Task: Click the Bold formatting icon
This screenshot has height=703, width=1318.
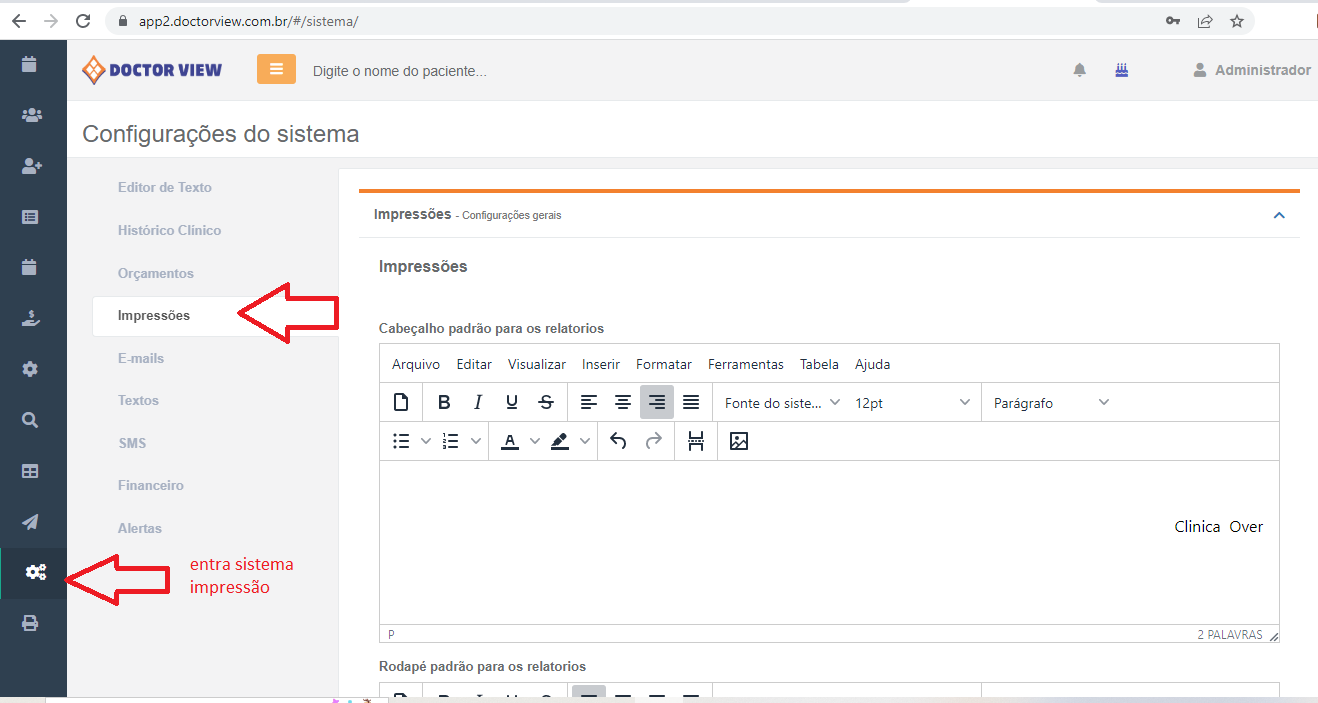Action: [444, 402]
